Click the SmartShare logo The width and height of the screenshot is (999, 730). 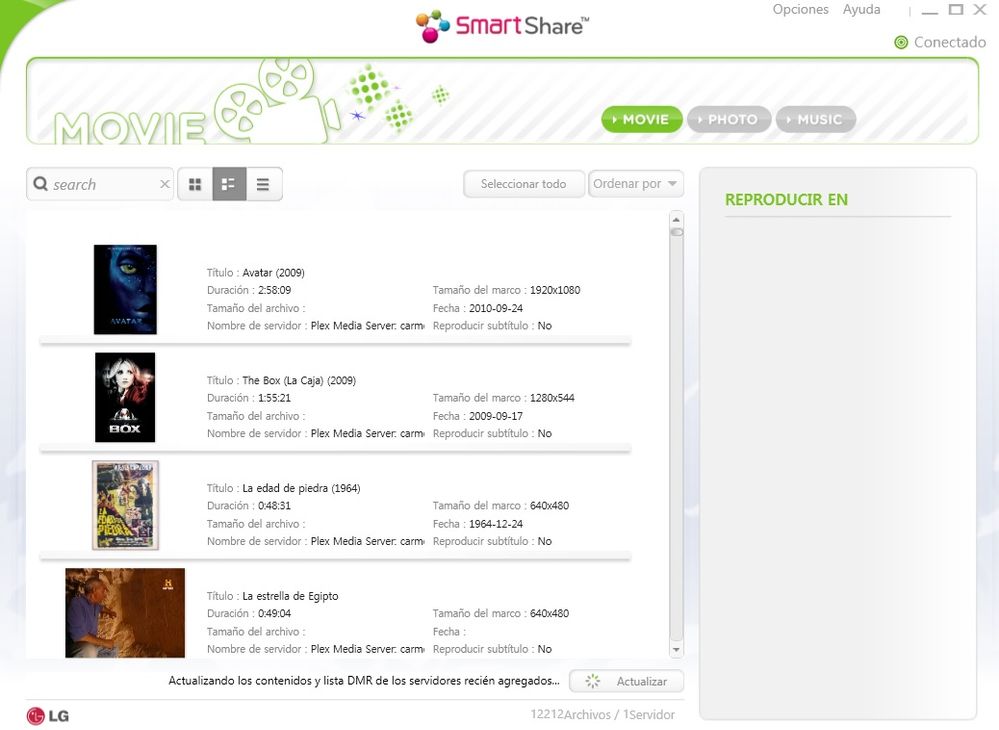pos(502,25)
